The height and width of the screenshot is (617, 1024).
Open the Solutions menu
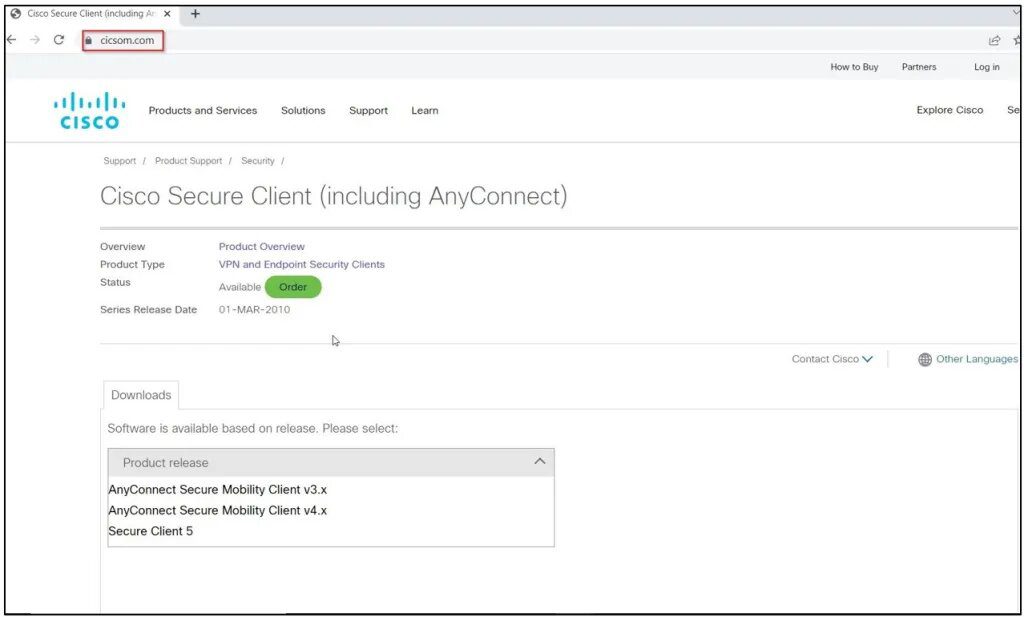(x=303, y=110)
